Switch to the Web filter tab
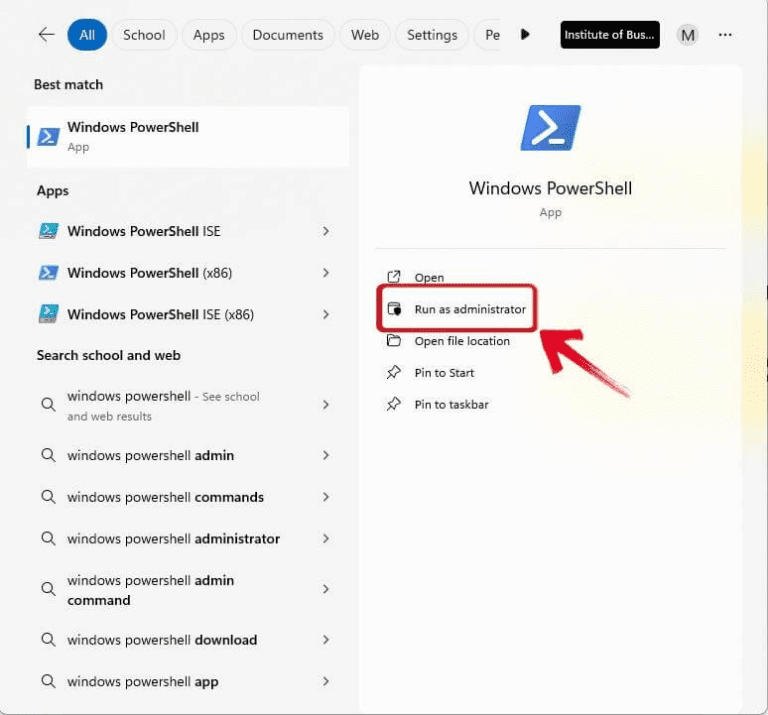 365,35
